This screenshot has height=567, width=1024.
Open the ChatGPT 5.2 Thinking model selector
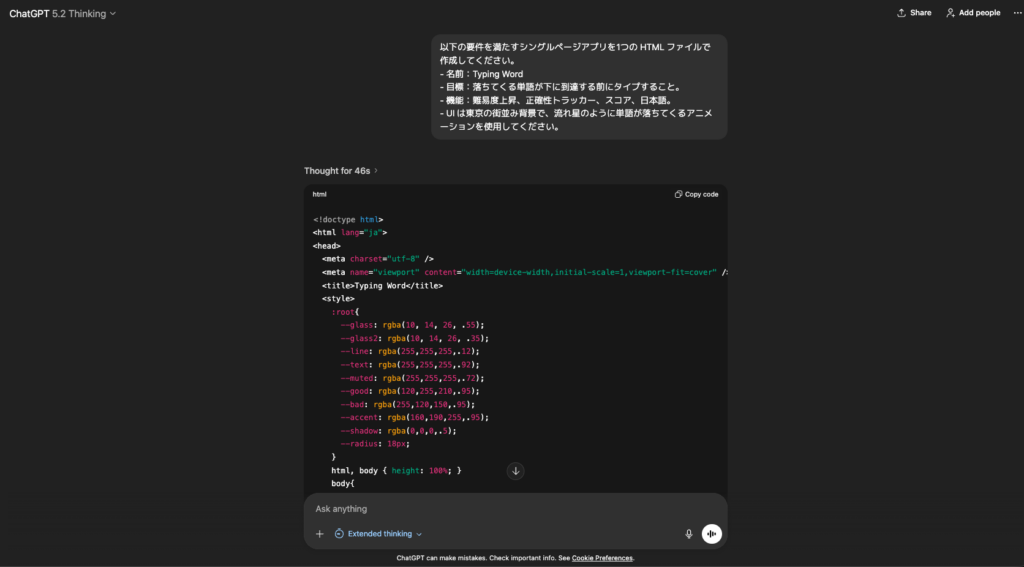point(62,14)
